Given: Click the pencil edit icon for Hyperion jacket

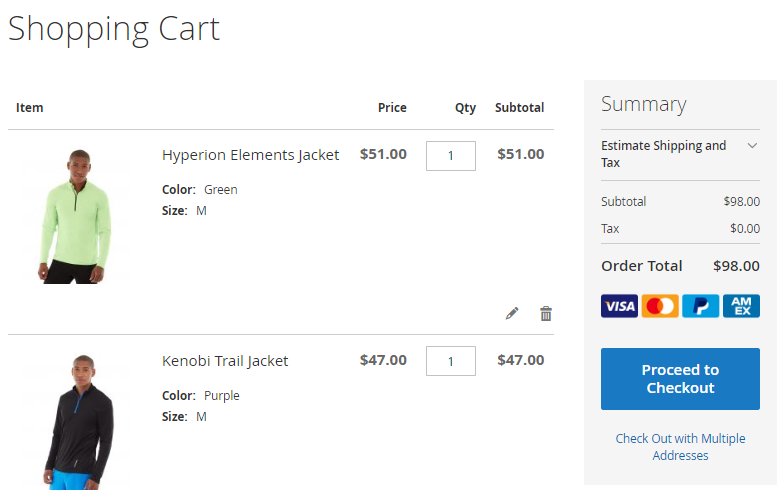Looking at the screenshot, I should click(512, 314).
